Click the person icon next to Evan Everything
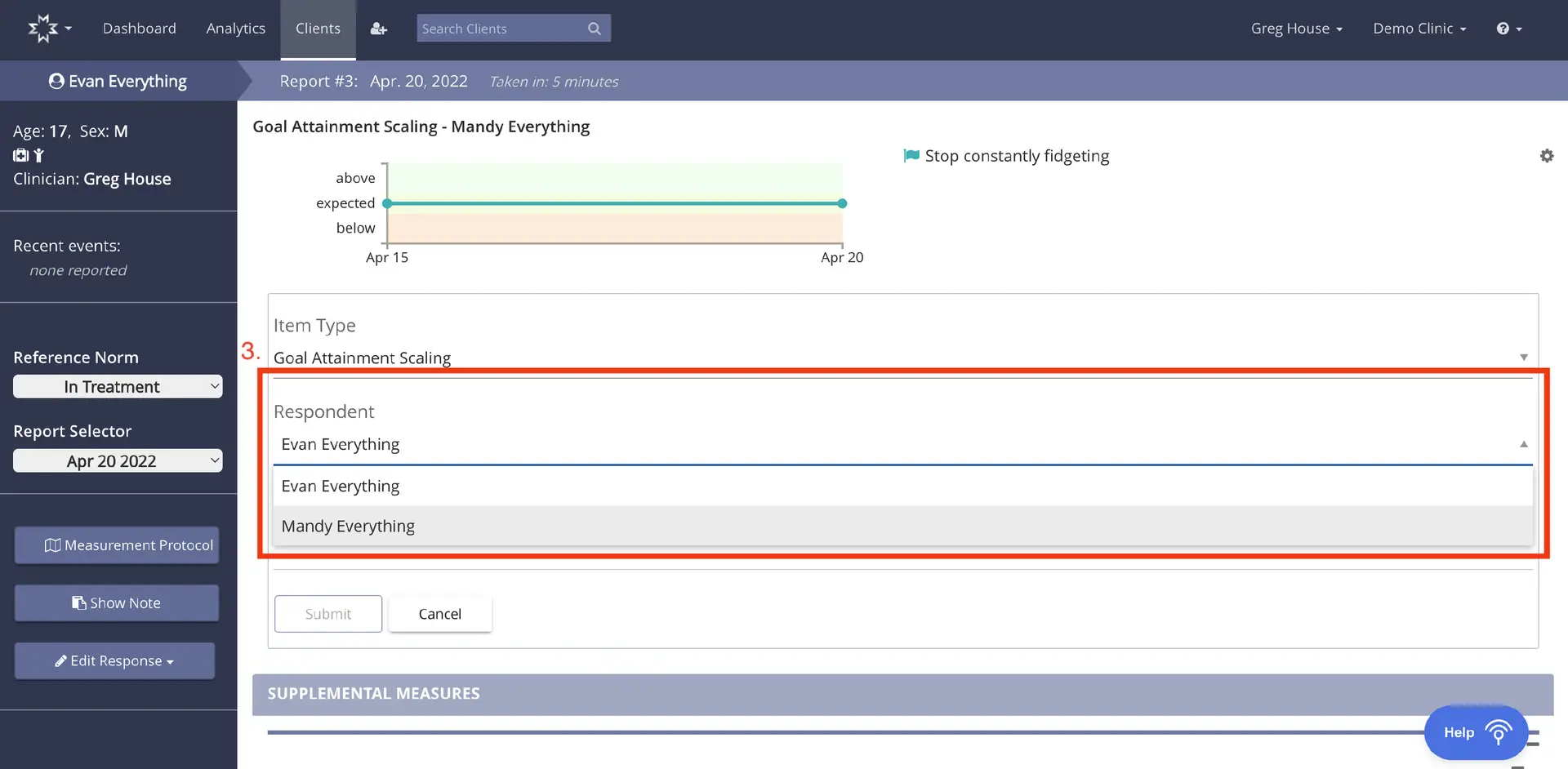 (x=56, y=81)
